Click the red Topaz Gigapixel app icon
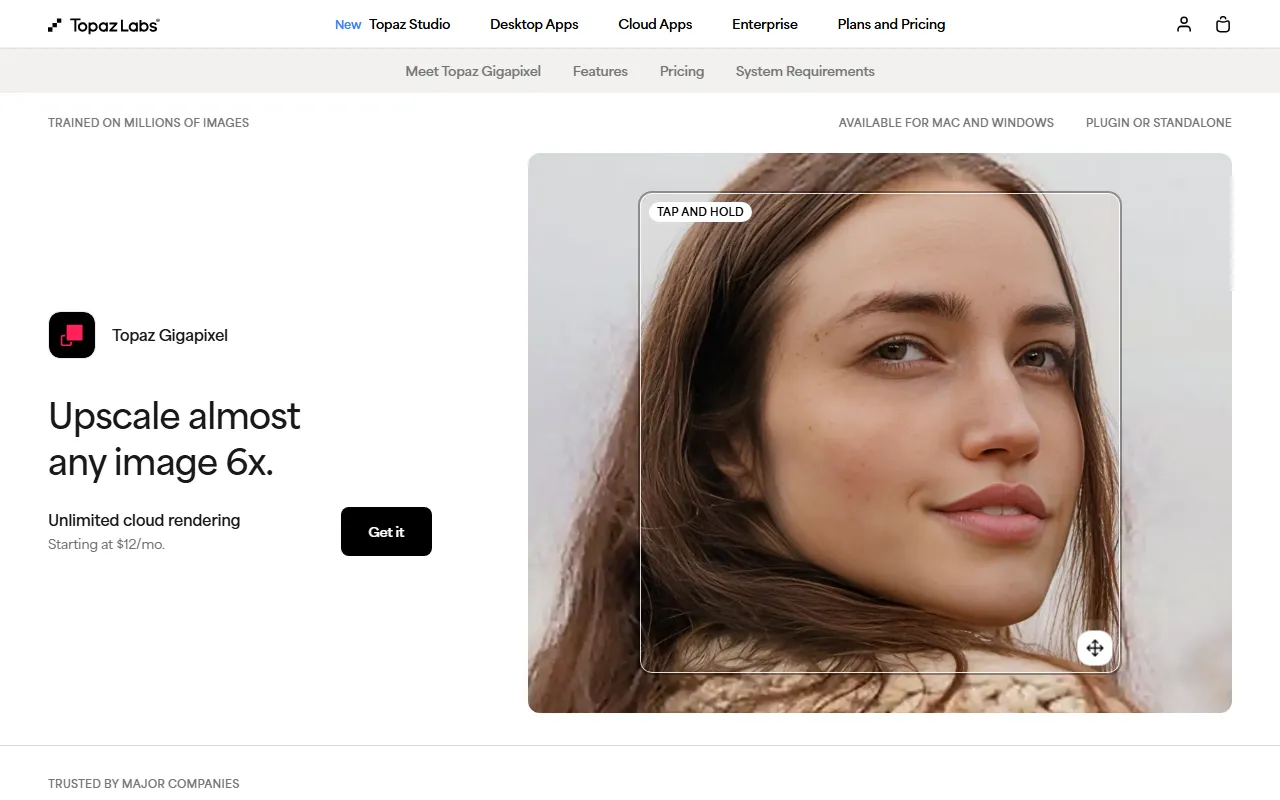The width and height of the screenshot is (1280, 800). (x=72, y=335)
